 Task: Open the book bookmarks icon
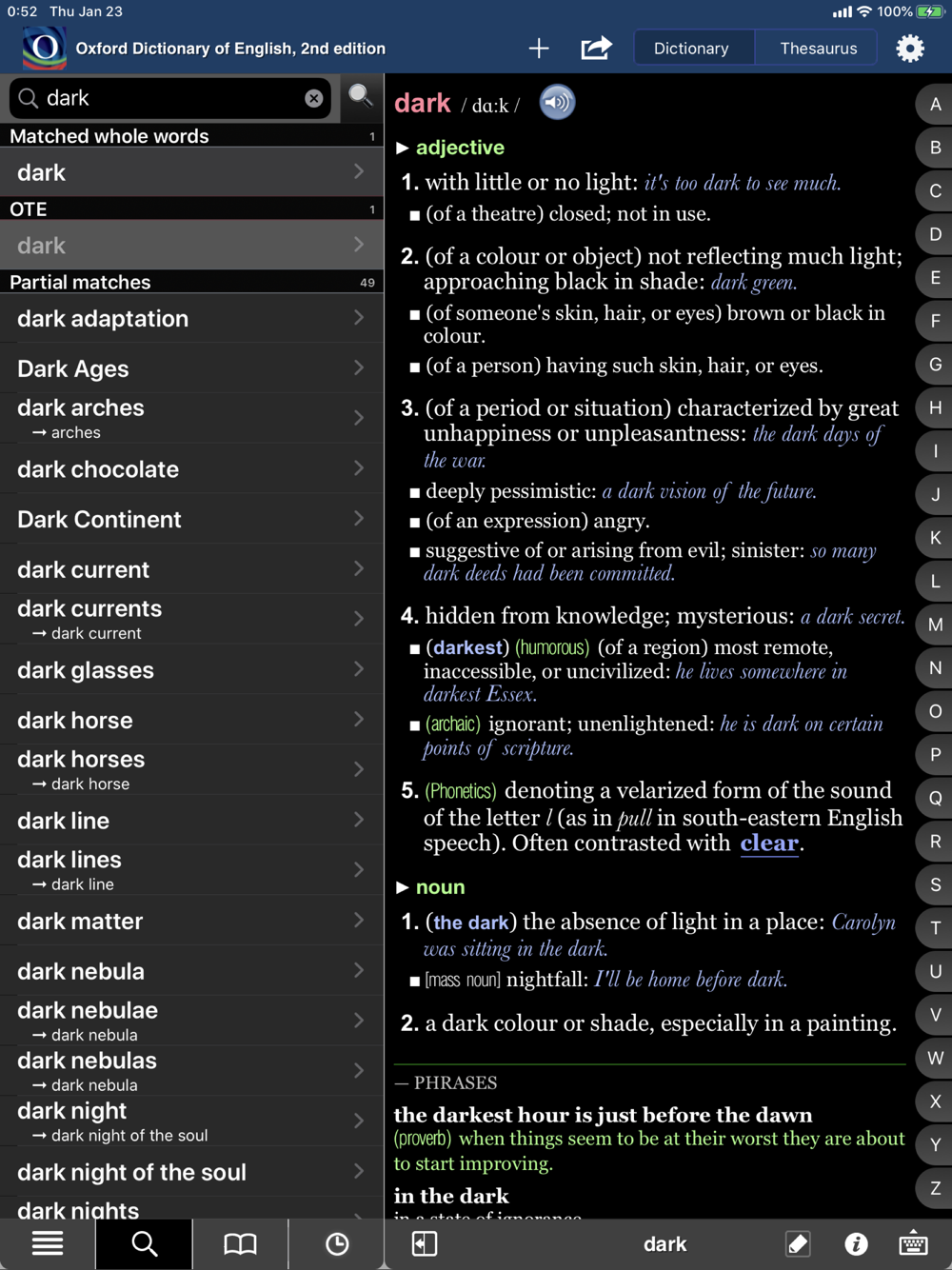click(x=240, y=1243)
